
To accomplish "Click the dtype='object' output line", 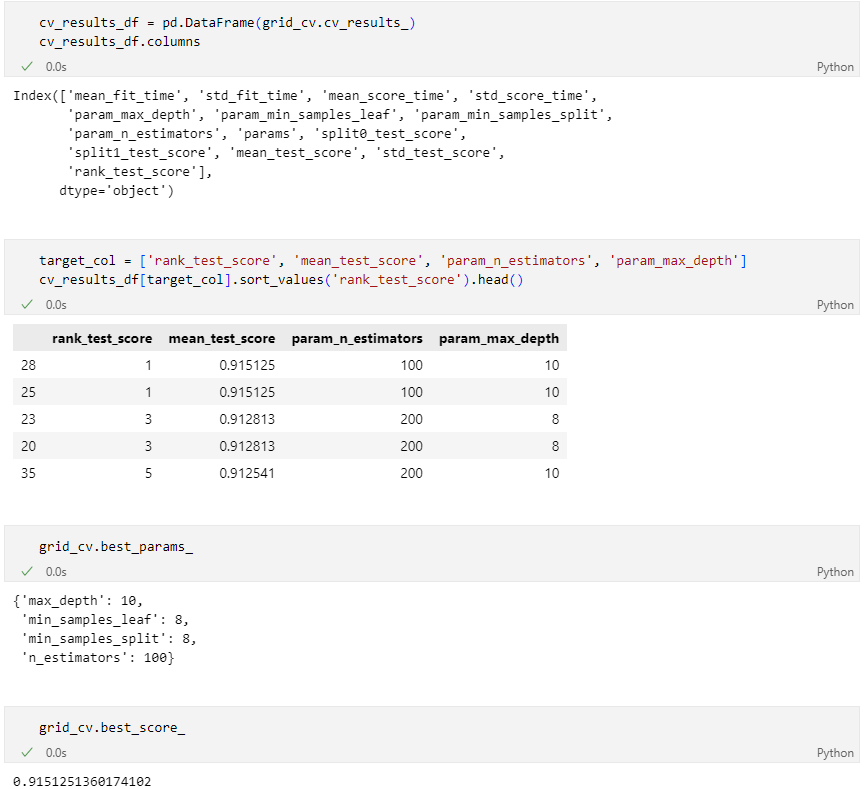I will click(x=116, y=191).
